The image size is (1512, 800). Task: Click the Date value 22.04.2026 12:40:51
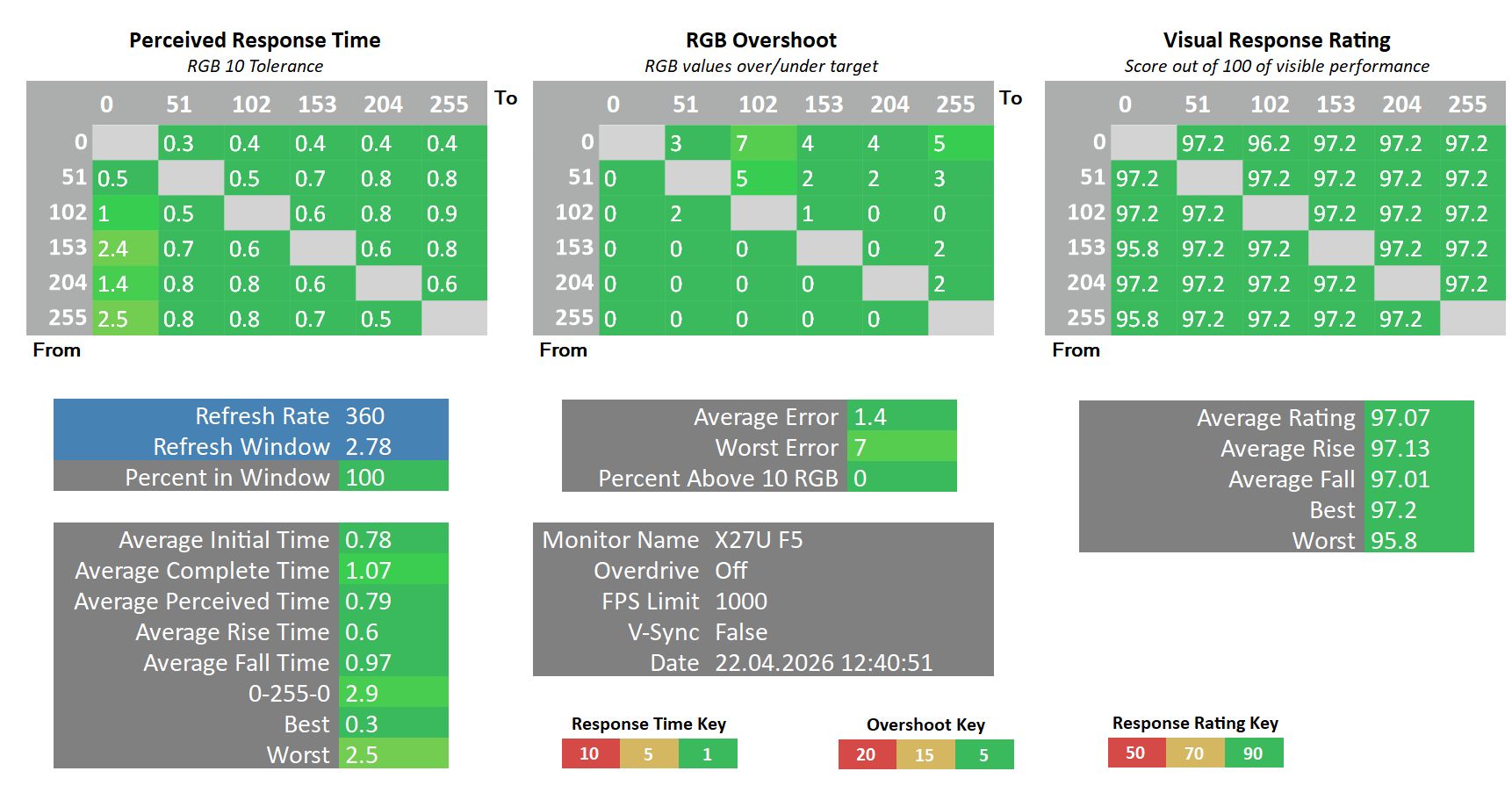pos(824,662)
